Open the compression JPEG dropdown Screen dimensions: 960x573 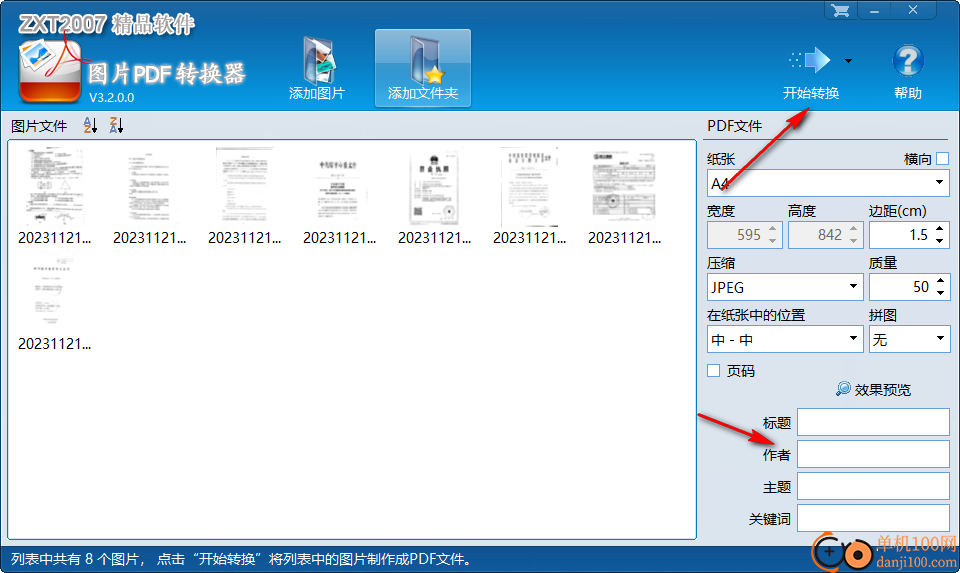pos(785,287)
